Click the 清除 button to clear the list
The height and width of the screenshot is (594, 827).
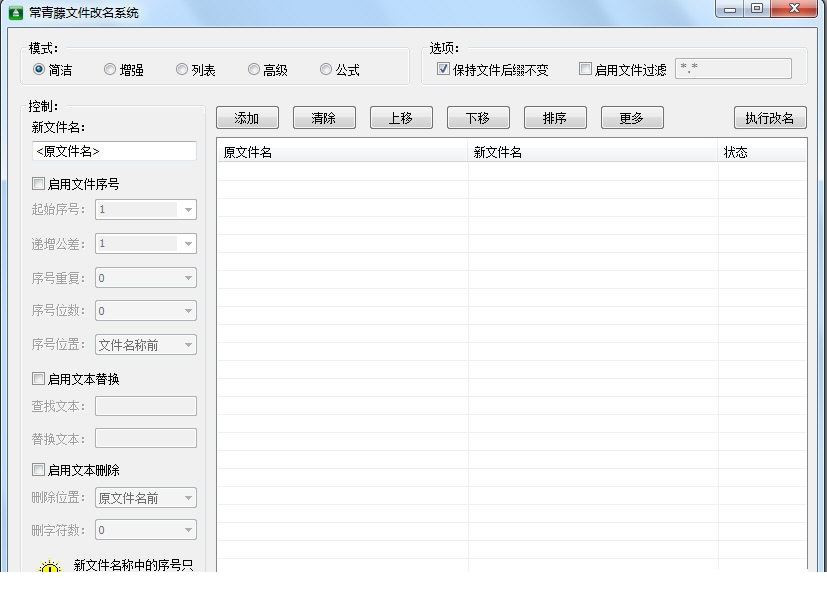click(323, 117)
